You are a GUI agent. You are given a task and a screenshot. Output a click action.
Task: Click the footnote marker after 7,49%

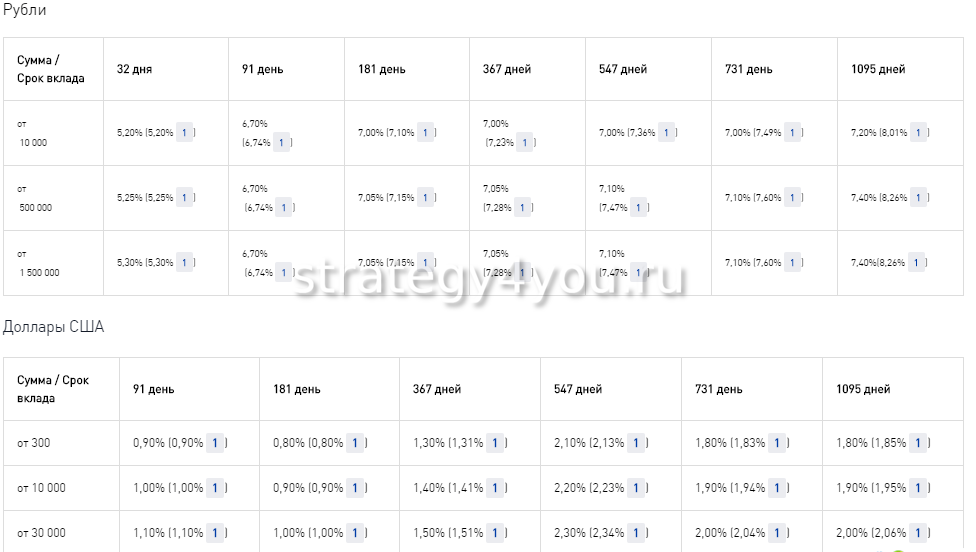[x=793, y=132]
